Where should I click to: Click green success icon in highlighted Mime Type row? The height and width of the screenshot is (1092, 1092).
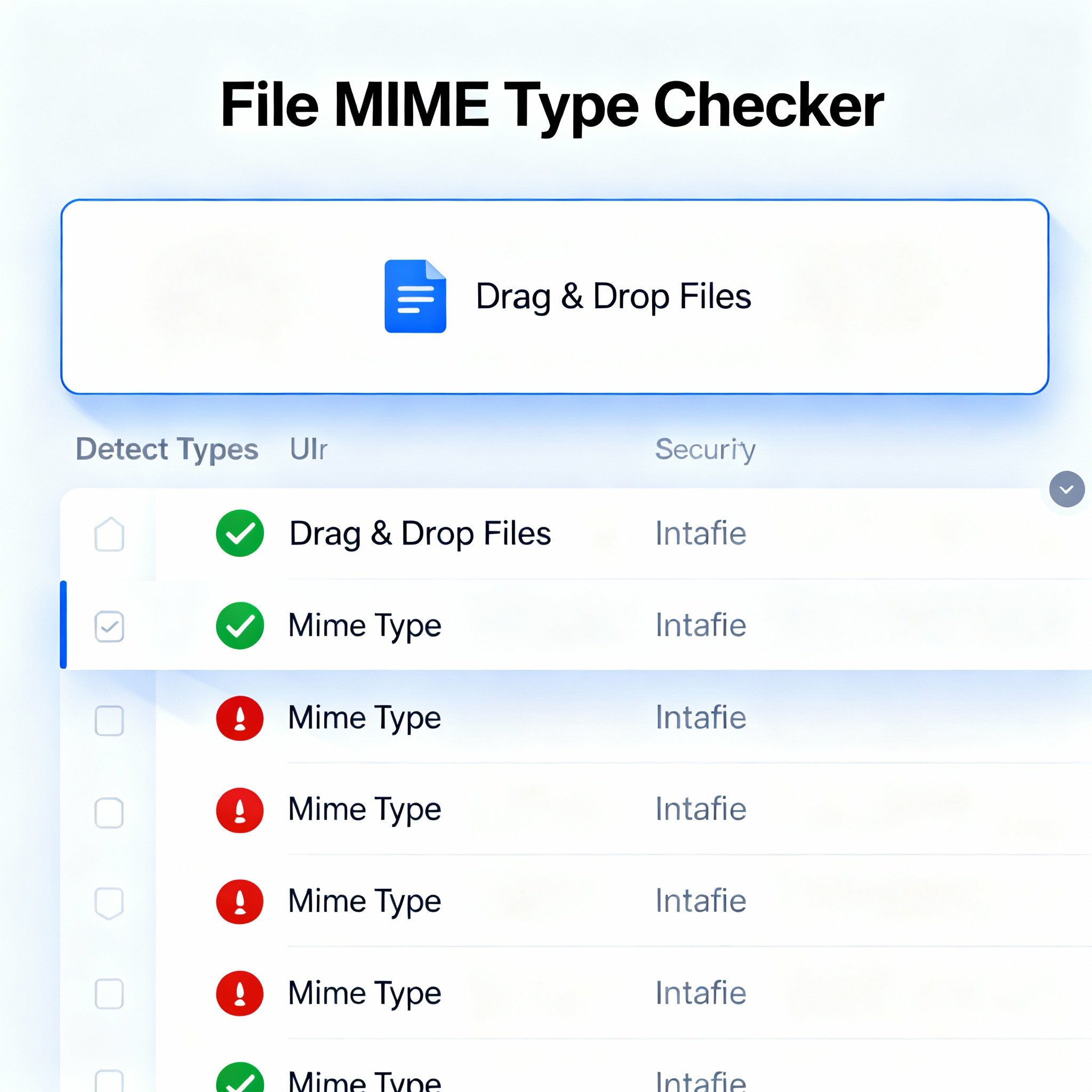click(239, 625)
